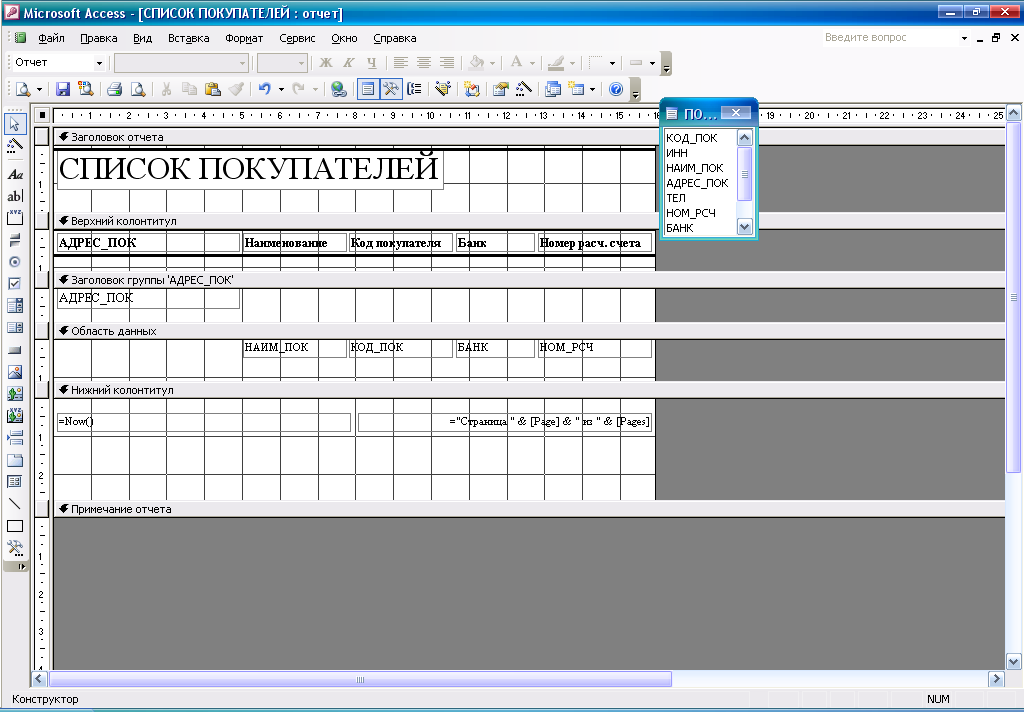Toggle the Field List button
Screen dimensions: 1024x712
(368, 89)
